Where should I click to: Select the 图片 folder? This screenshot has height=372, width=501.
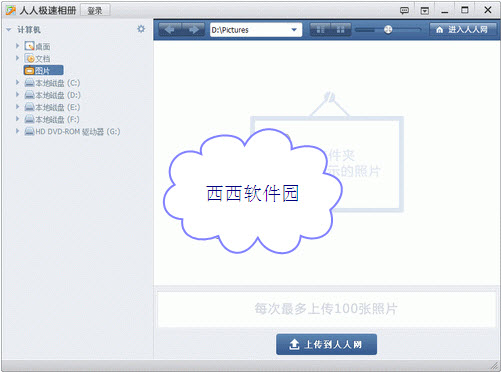point(43,70)
